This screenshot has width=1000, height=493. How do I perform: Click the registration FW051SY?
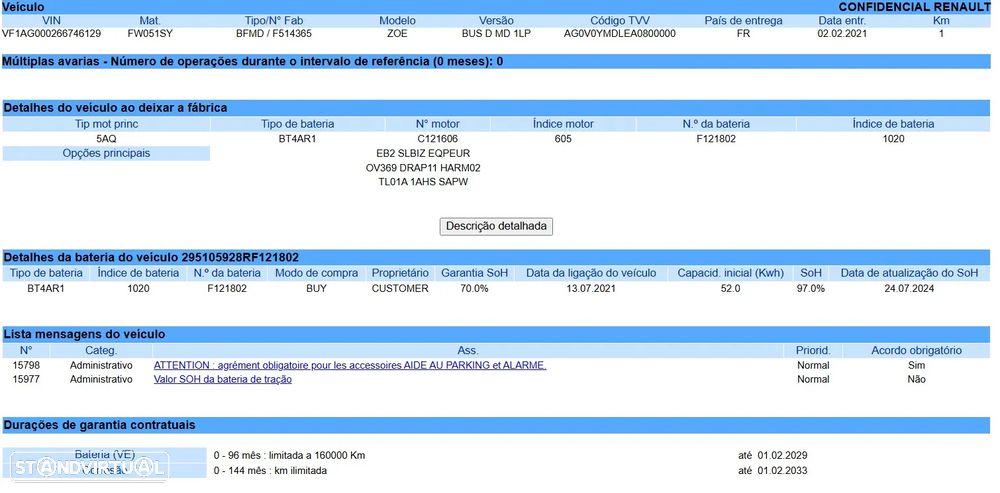pos(150,34)
